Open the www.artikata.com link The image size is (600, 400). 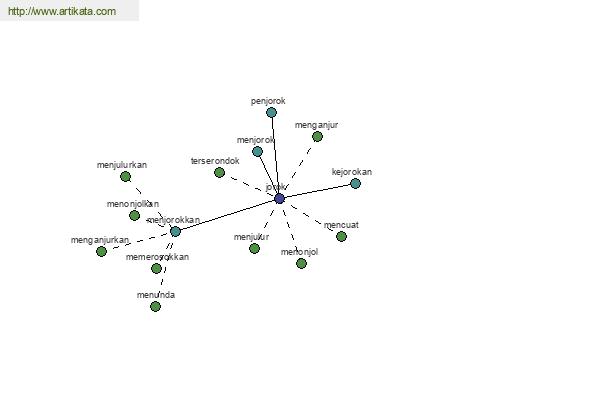tap(62, 11)
